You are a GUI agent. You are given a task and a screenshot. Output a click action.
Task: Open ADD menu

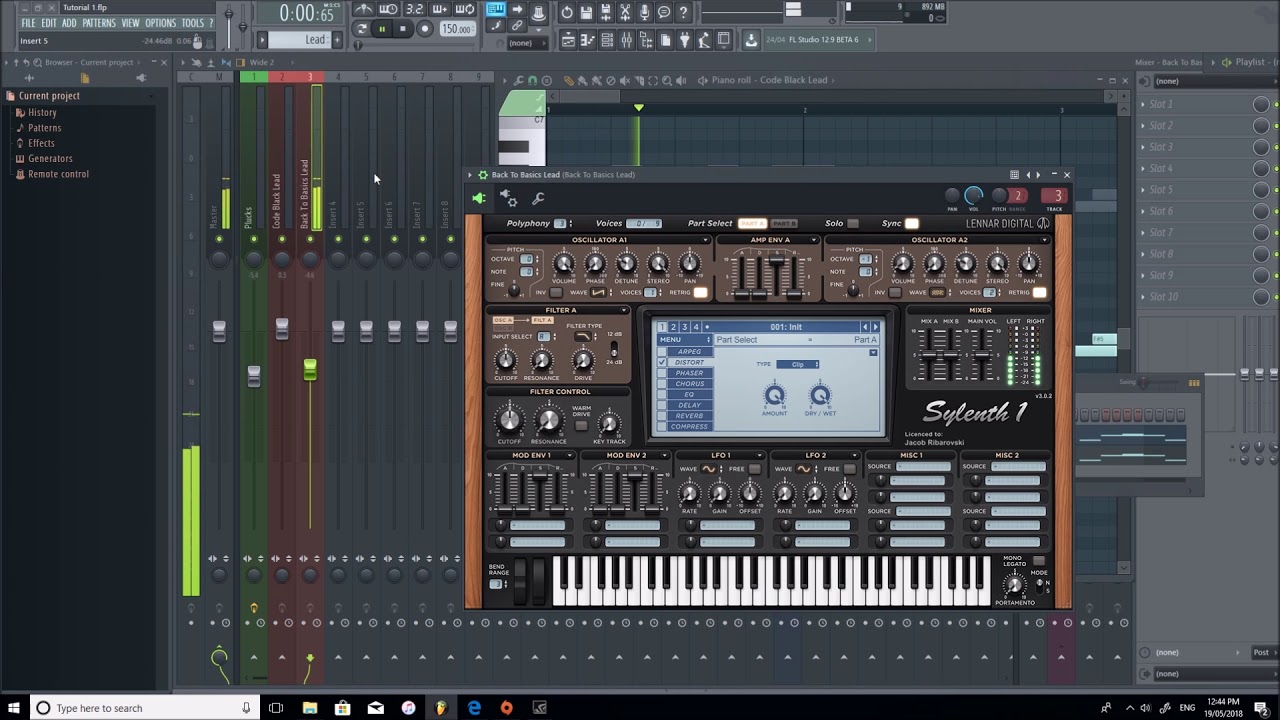click(x=69, y=23)
